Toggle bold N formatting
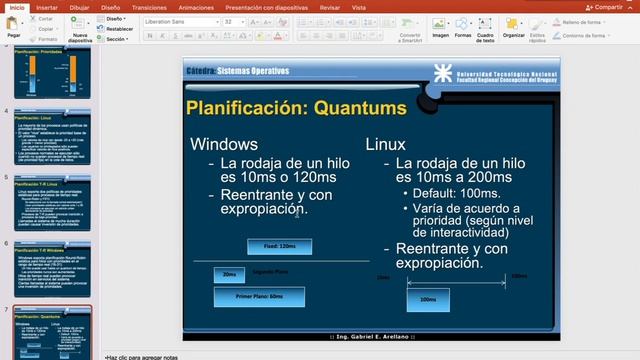 [150, 36]
